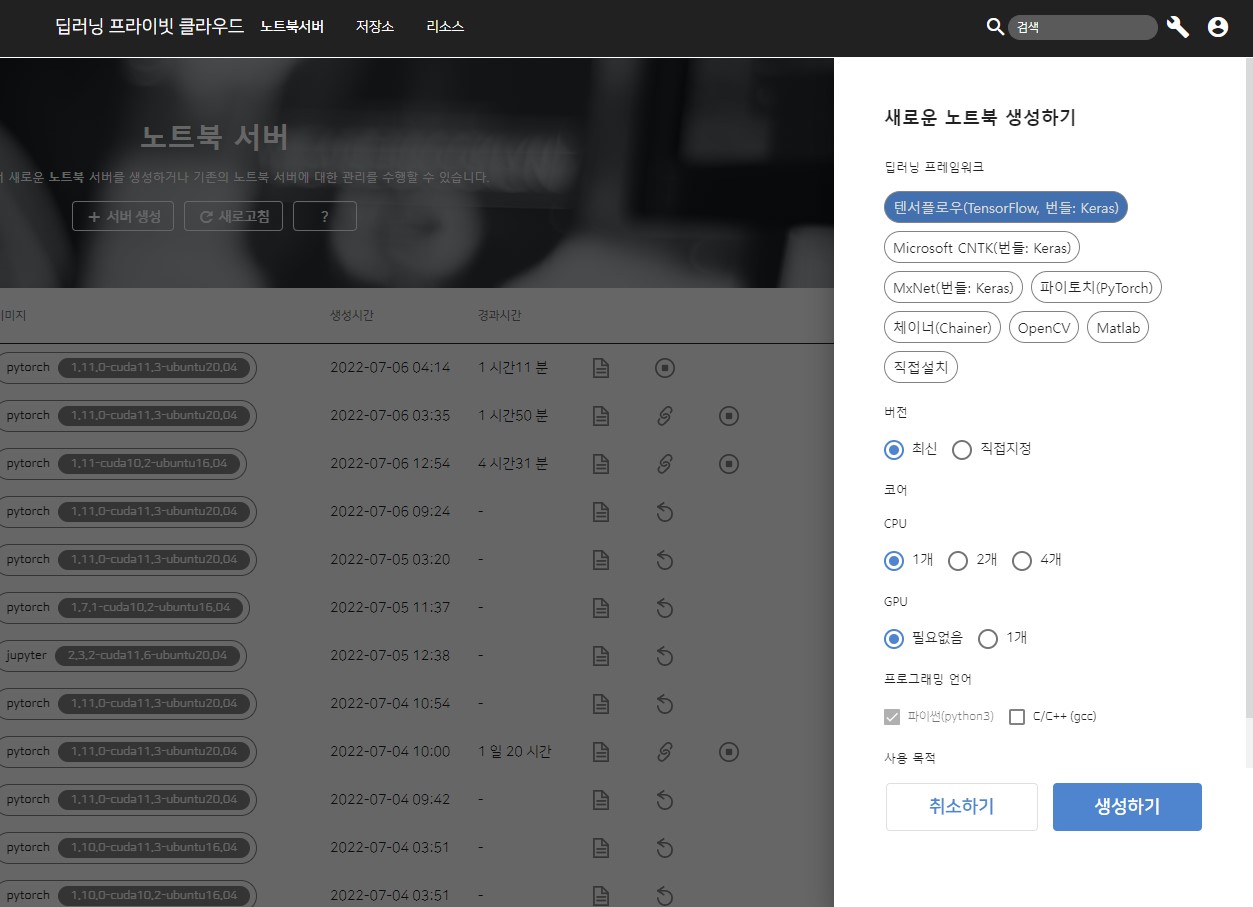
Task: Check the C/C++ (gcc) checkbox
Action: [x=1018, y=717]
